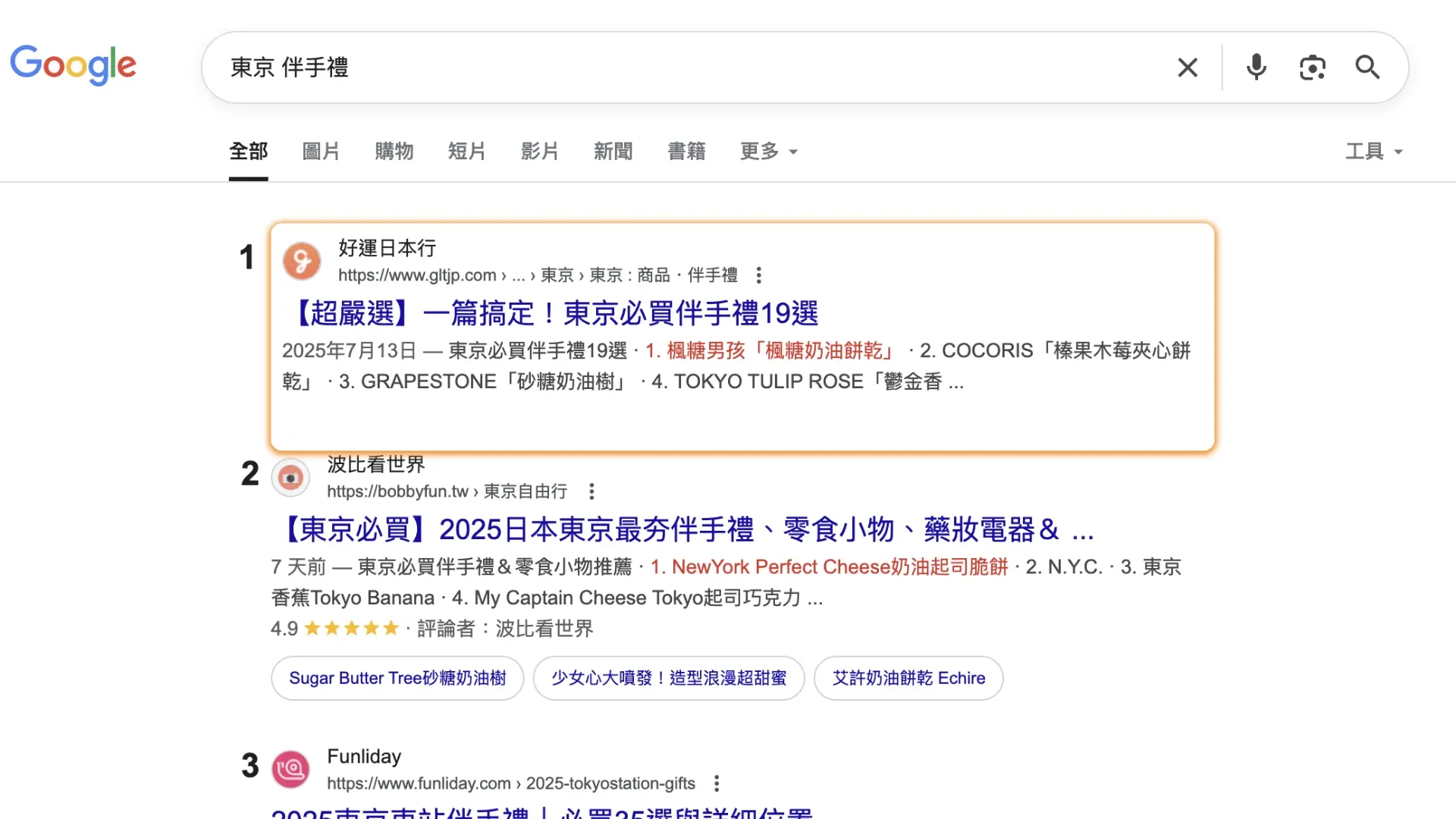Clear the search box with the X icon

1188,67
